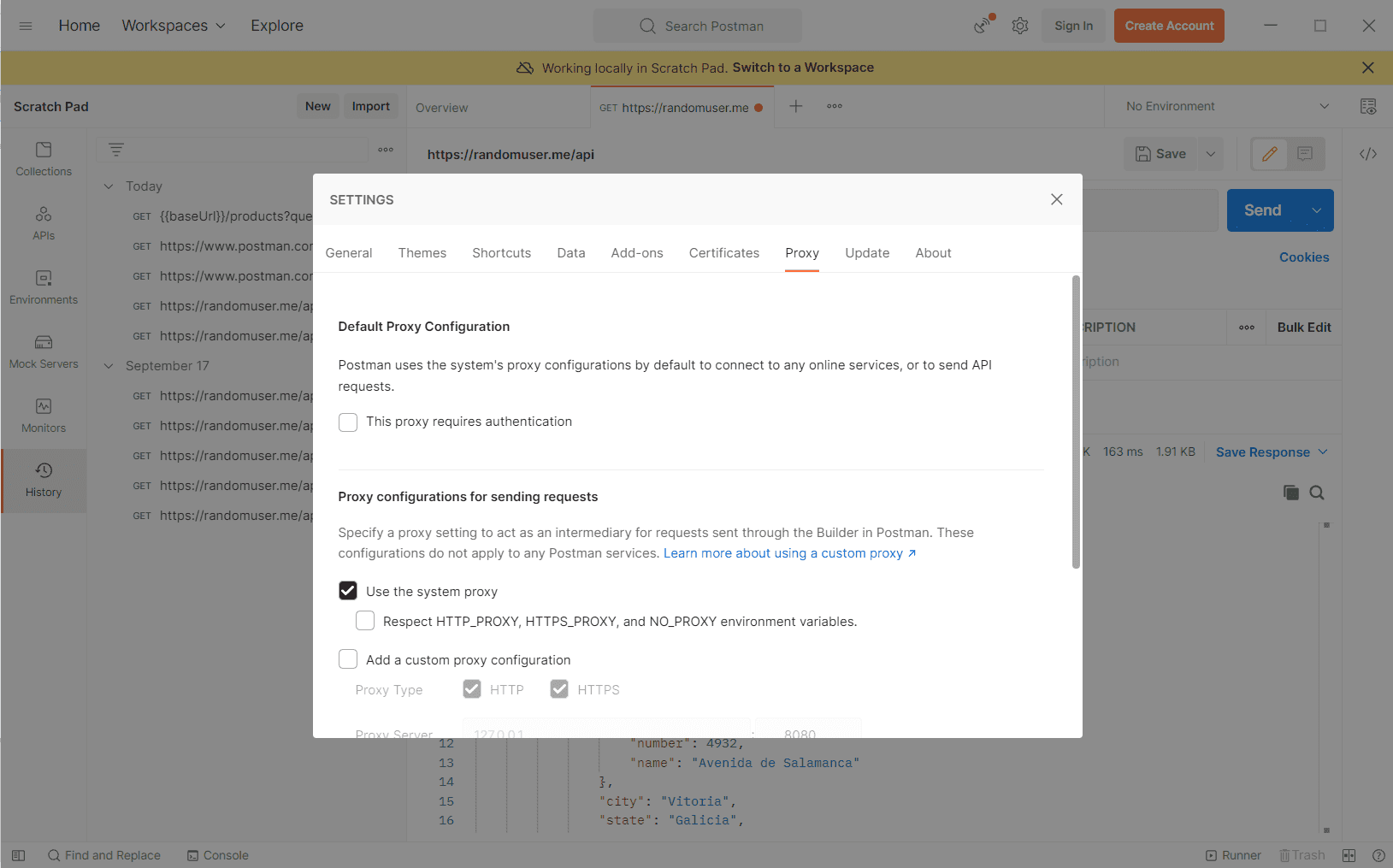Click the satellite capture requests icon
This screenshot has width=1393, height=868.
[983, 25]
